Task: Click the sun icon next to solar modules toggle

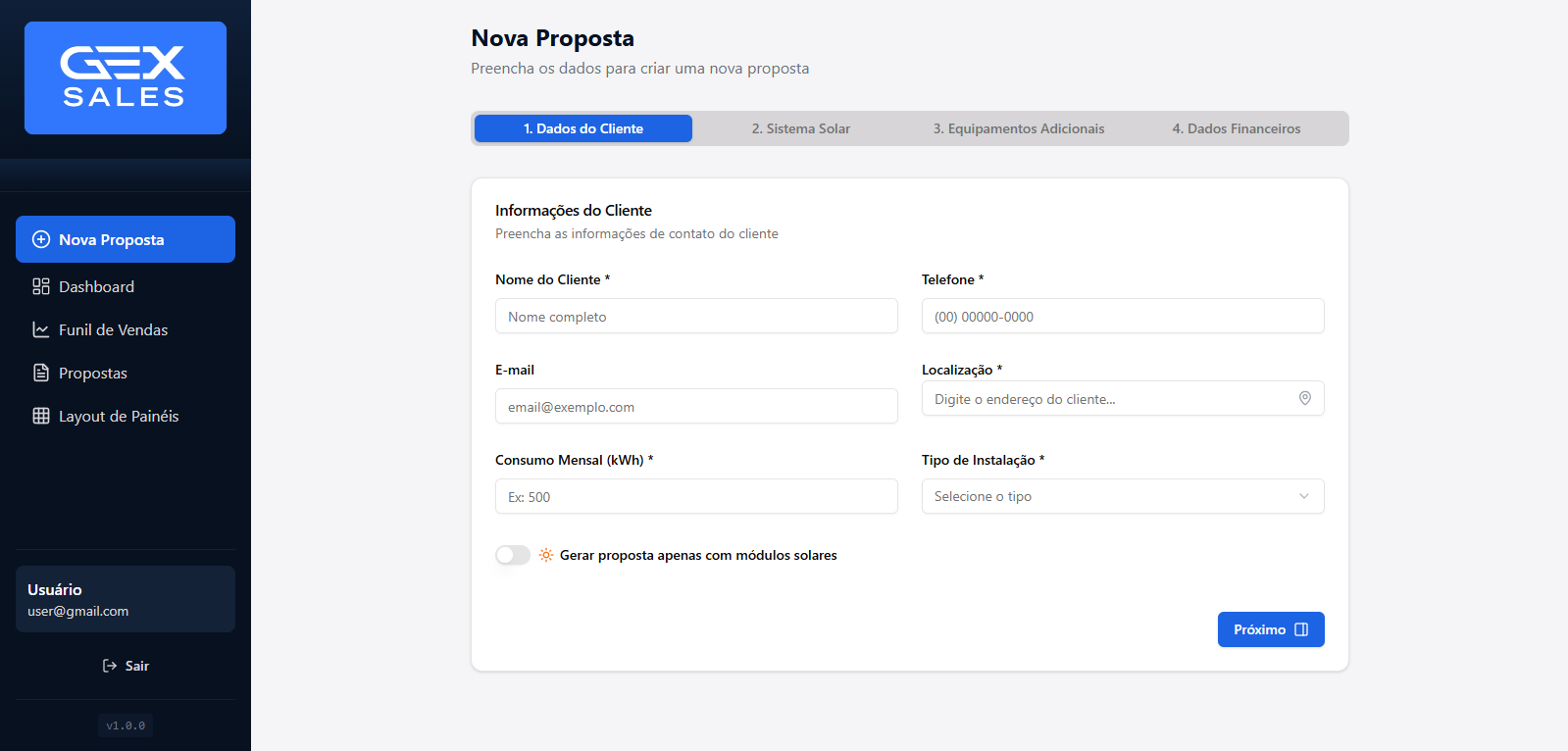Action: 546,555
